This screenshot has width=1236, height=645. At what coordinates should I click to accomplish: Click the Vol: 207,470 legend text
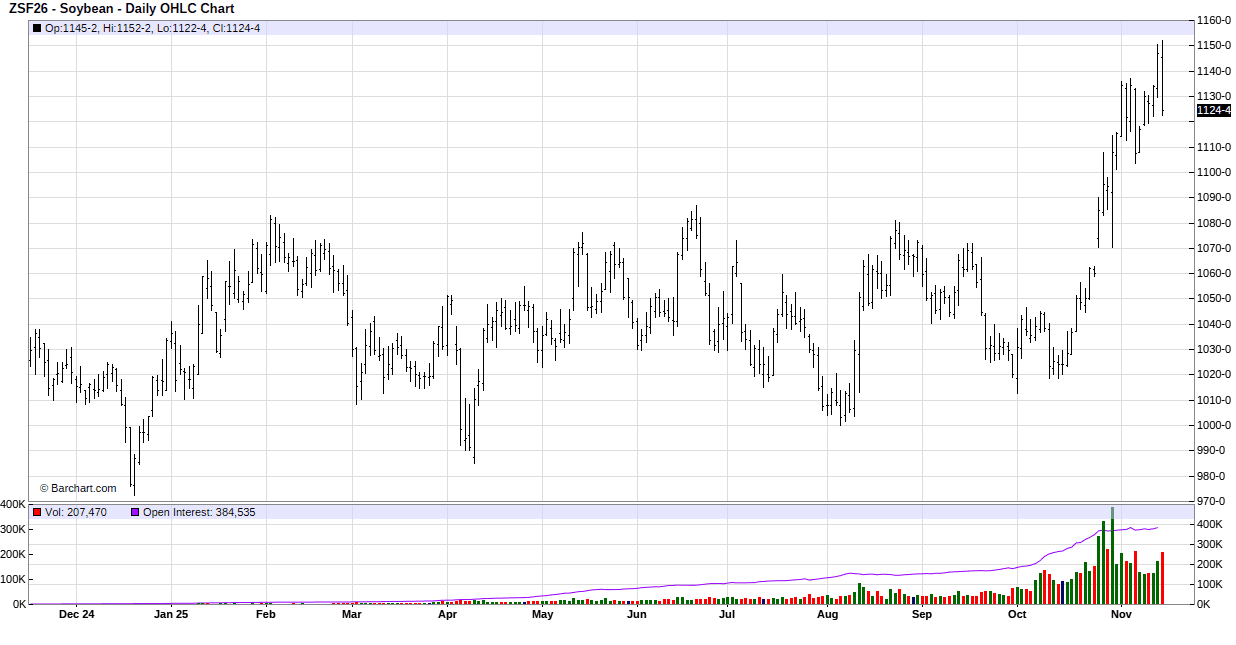coord(76,512)
